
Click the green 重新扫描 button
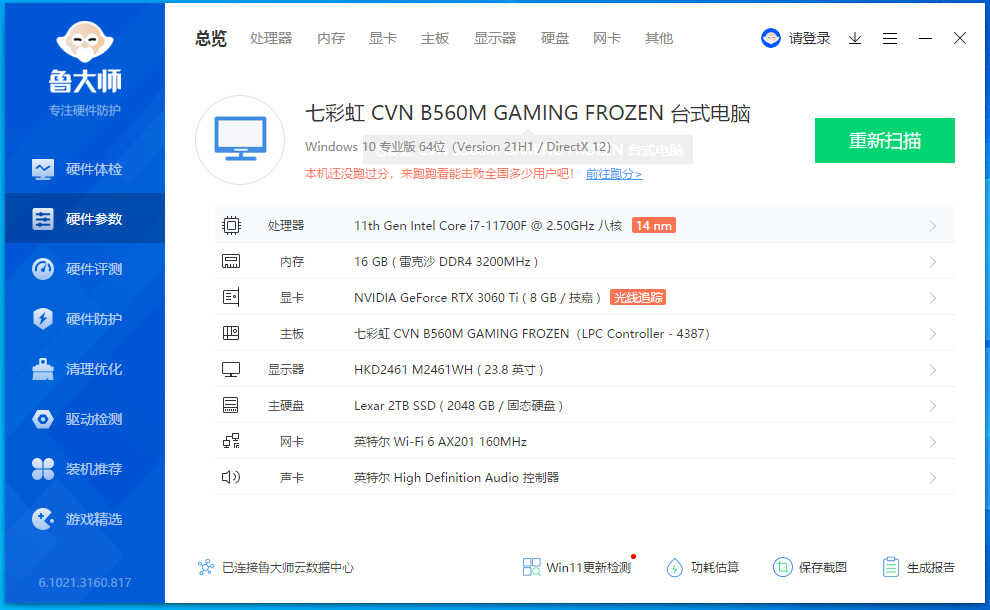coord(885,140)
